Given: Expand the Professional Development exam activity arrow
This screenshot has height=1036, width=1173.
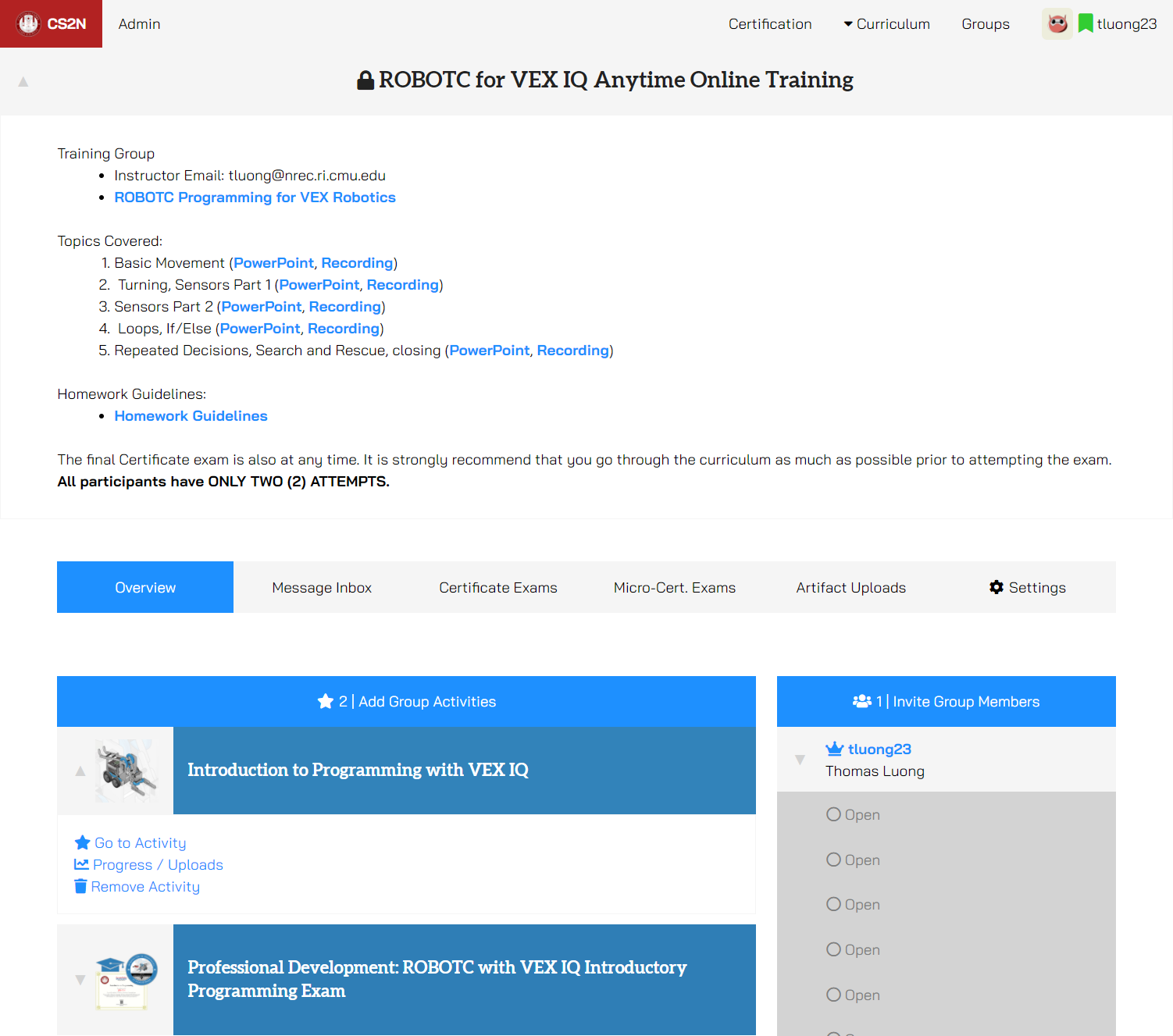Looking at the screenshot, I should pyautogui.click(x=80, y=980).
